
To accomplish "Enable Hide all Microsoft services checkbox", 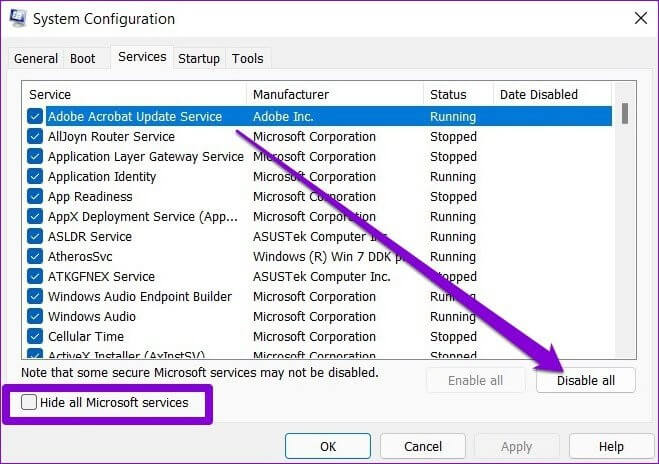I will [29, 402].
